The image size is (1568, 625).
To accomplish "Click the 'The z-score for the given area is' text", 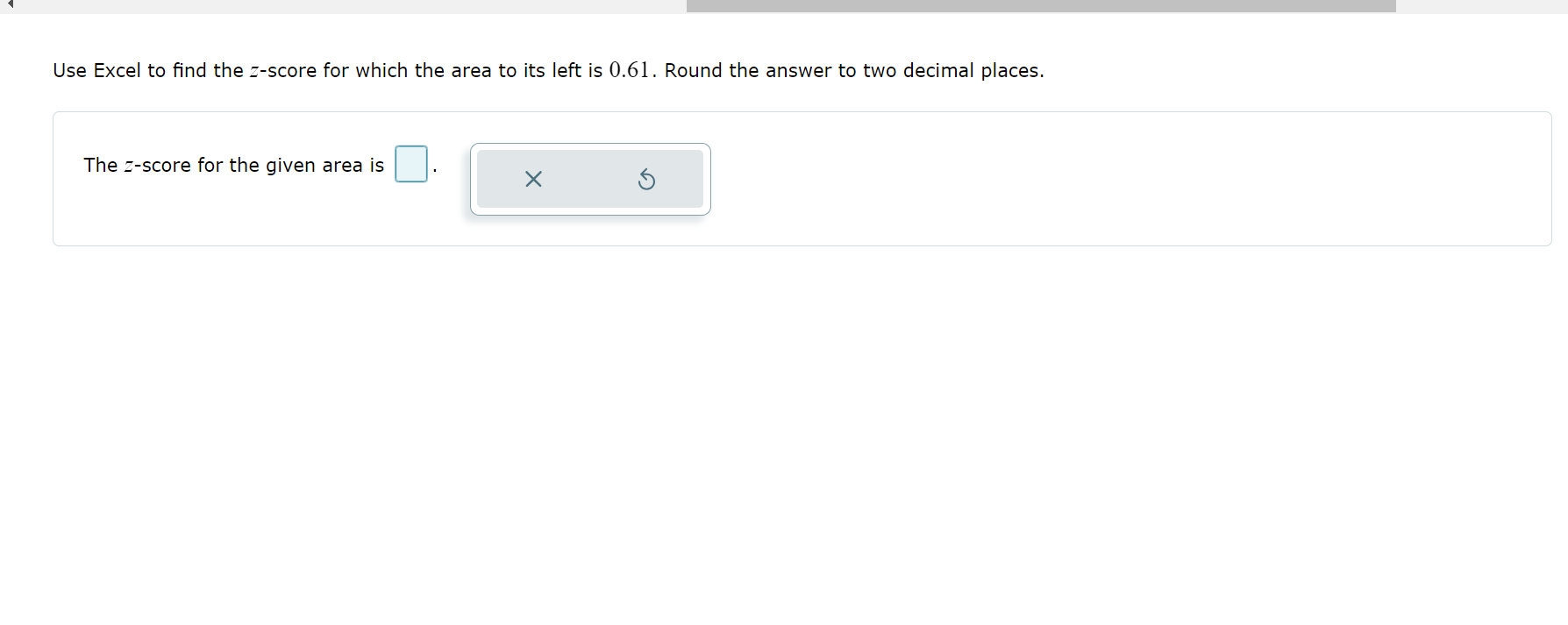I will tap(232, 165).
